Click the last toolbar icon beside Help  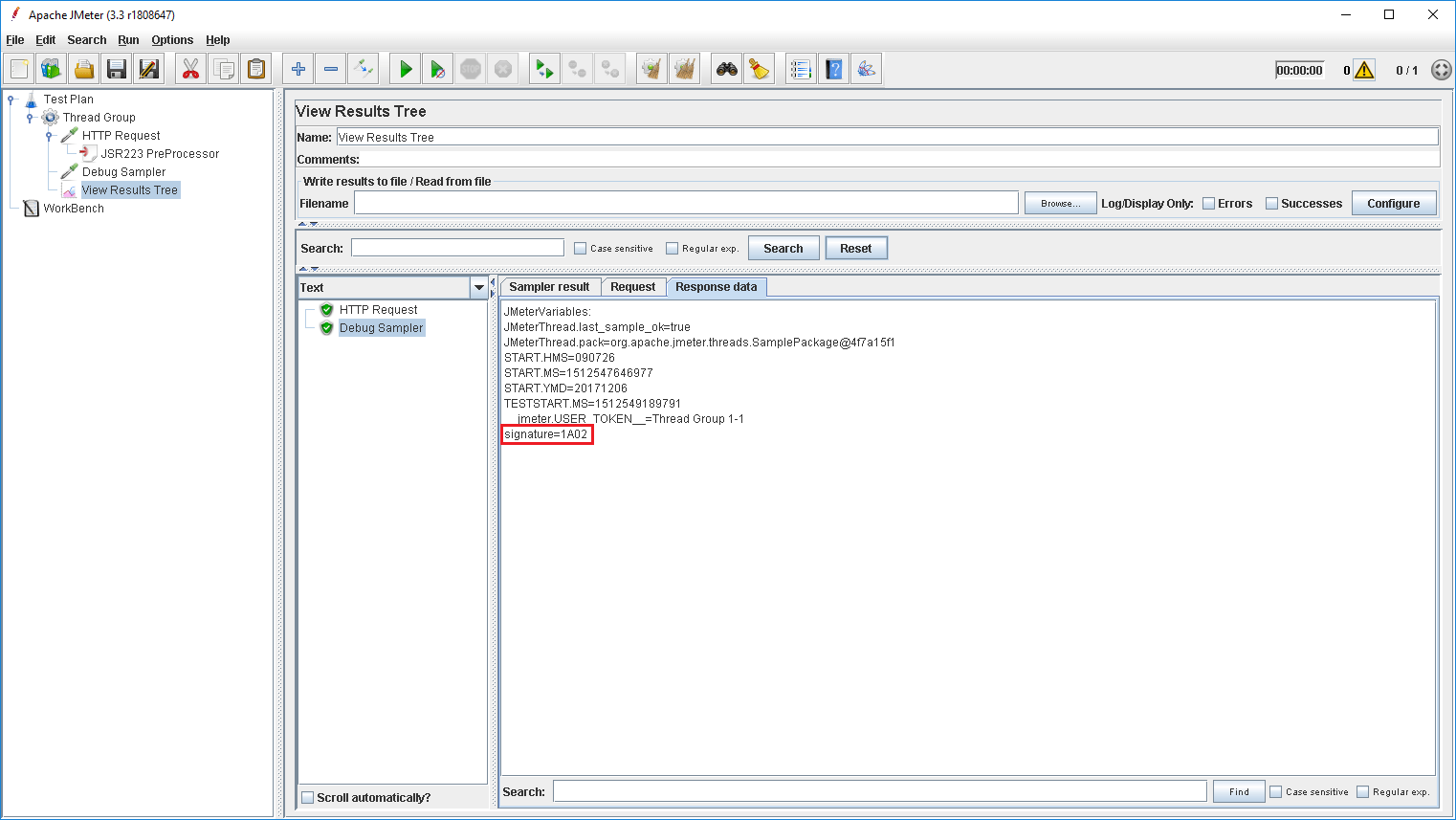(867, 69)
